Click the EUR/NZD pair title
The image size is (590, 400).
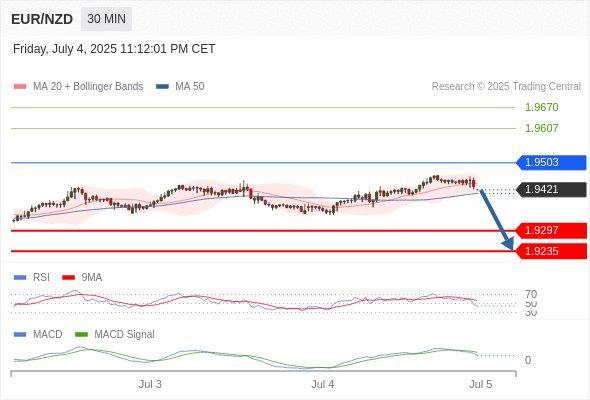42,19
